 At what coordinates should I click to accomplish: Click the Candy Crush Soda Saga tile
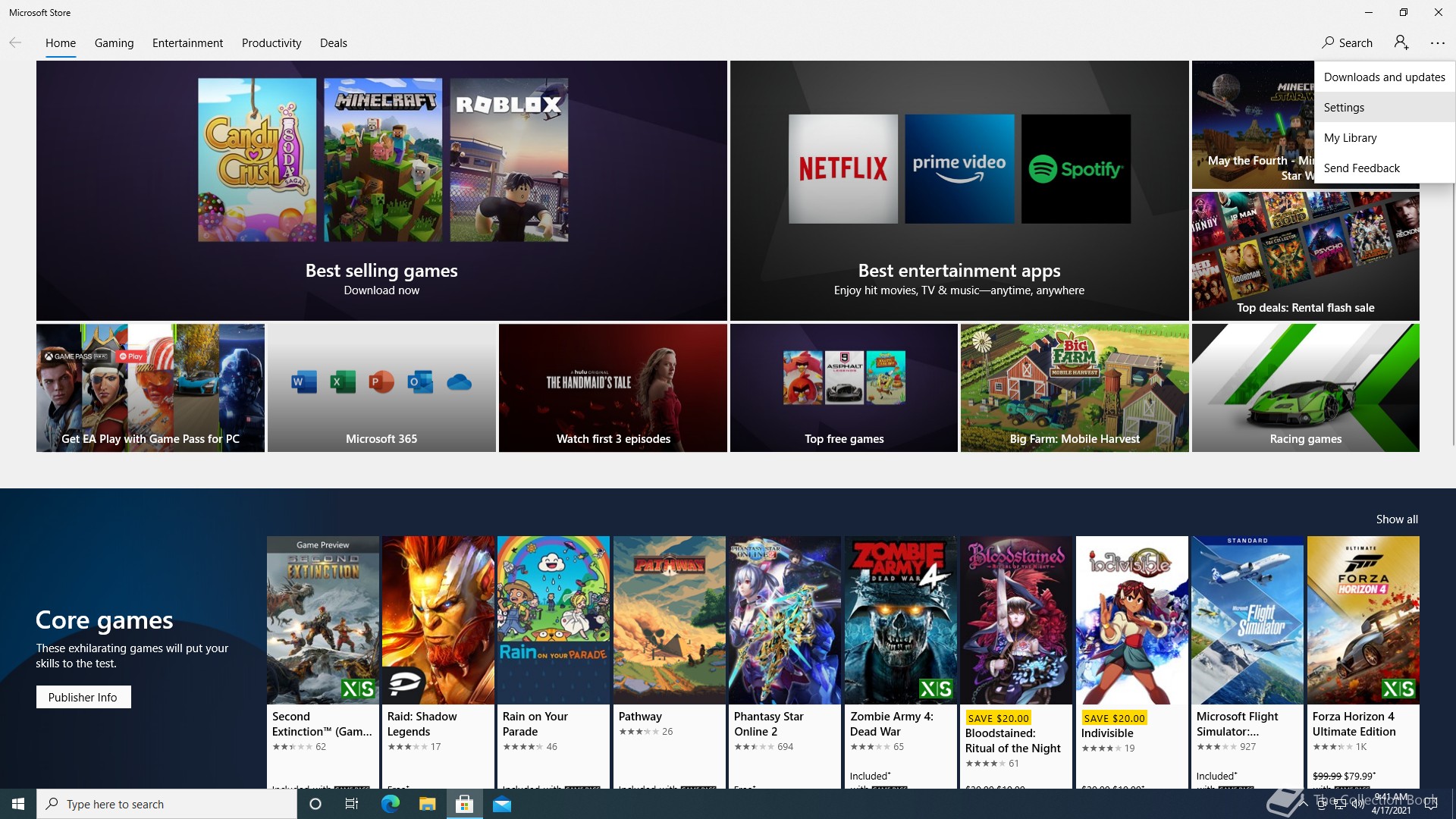257,160
